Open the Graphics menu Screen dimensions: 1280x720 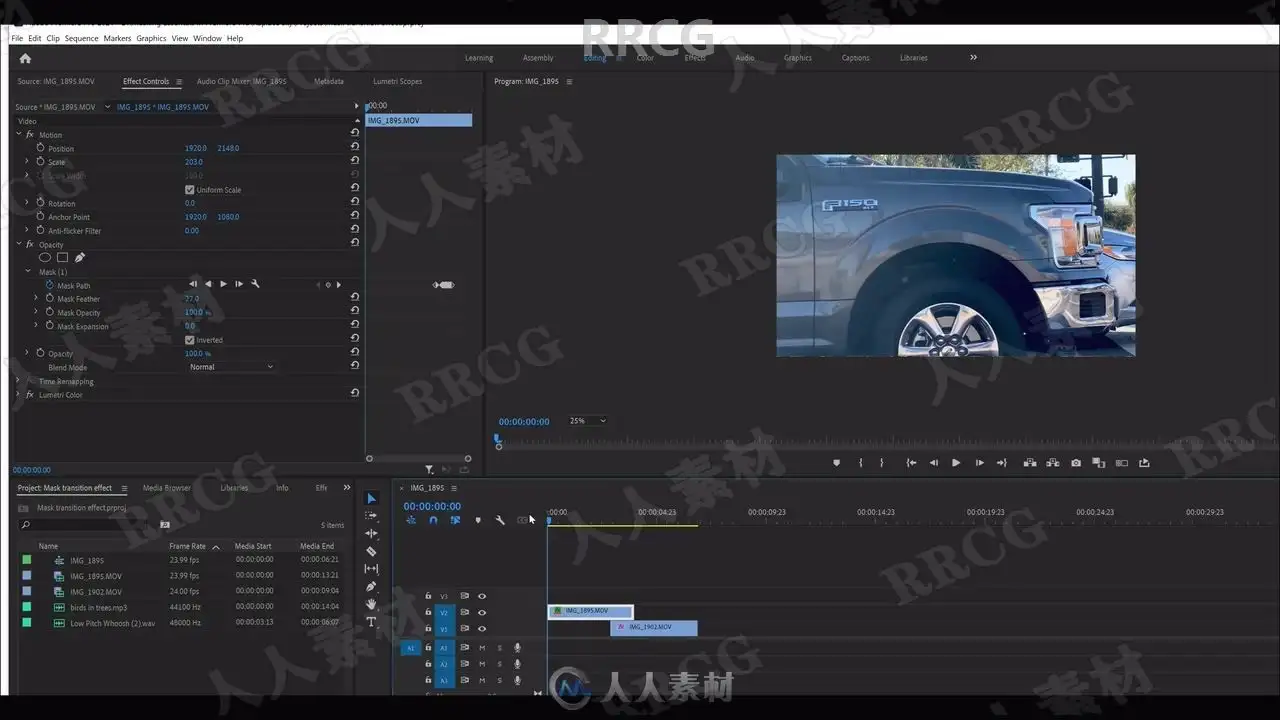[x=151, y=38]
